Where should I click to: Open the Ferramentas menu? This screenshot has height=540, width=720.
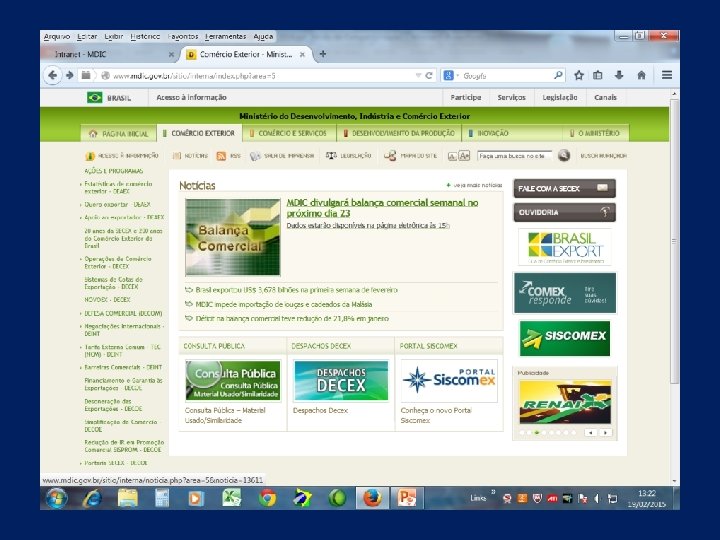click(x=225, y=36)
